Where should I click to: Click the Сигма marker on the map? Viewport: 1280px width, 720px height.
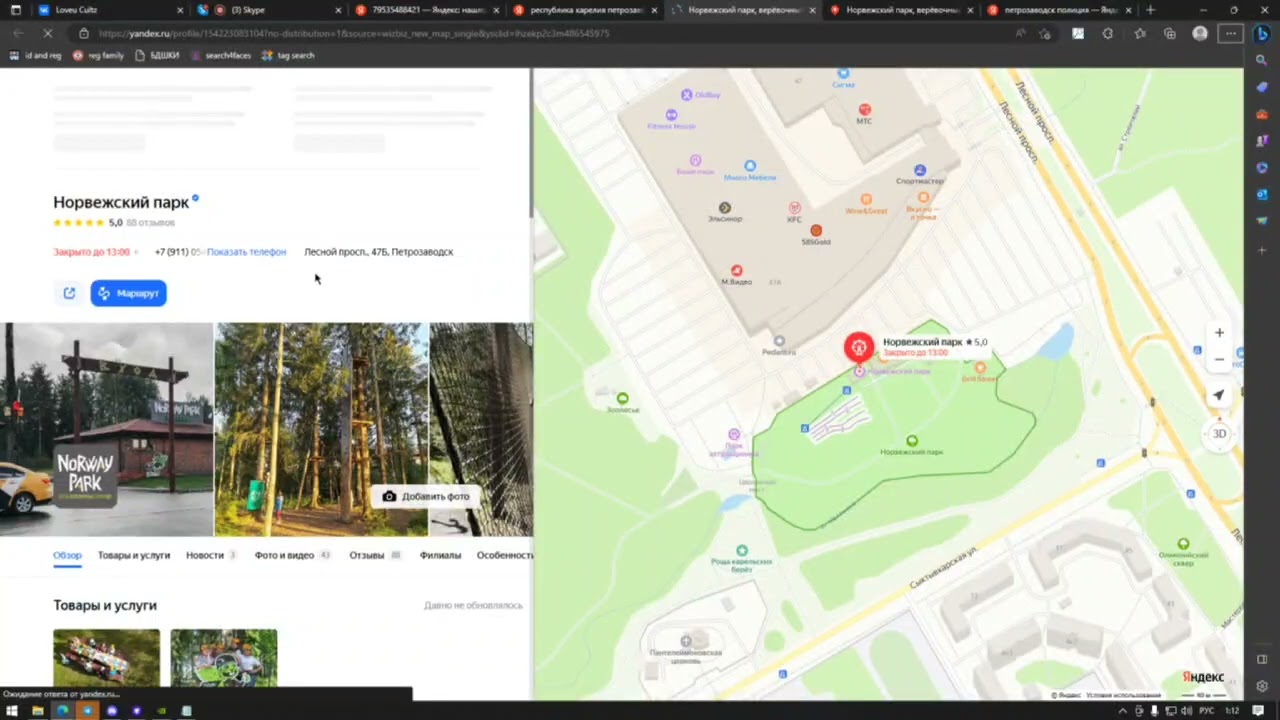point(843,73)
